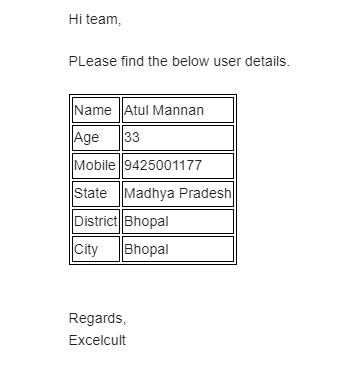The image size is (362, 377).
Task: Click the 'State' label cell
Action: pos(96,194)
